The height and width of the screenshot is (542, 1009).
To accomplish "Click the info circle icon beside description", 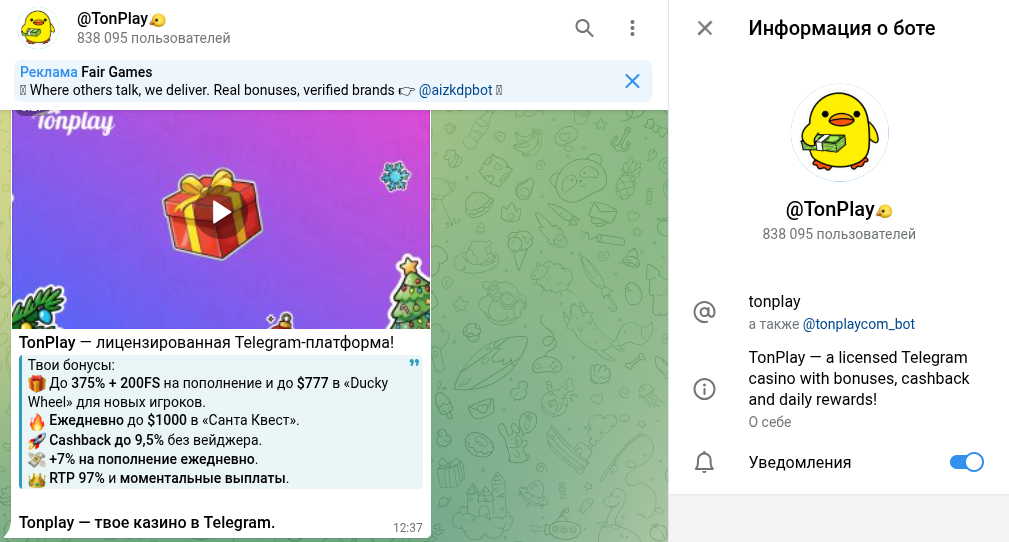I will click(x=705, y=388).
